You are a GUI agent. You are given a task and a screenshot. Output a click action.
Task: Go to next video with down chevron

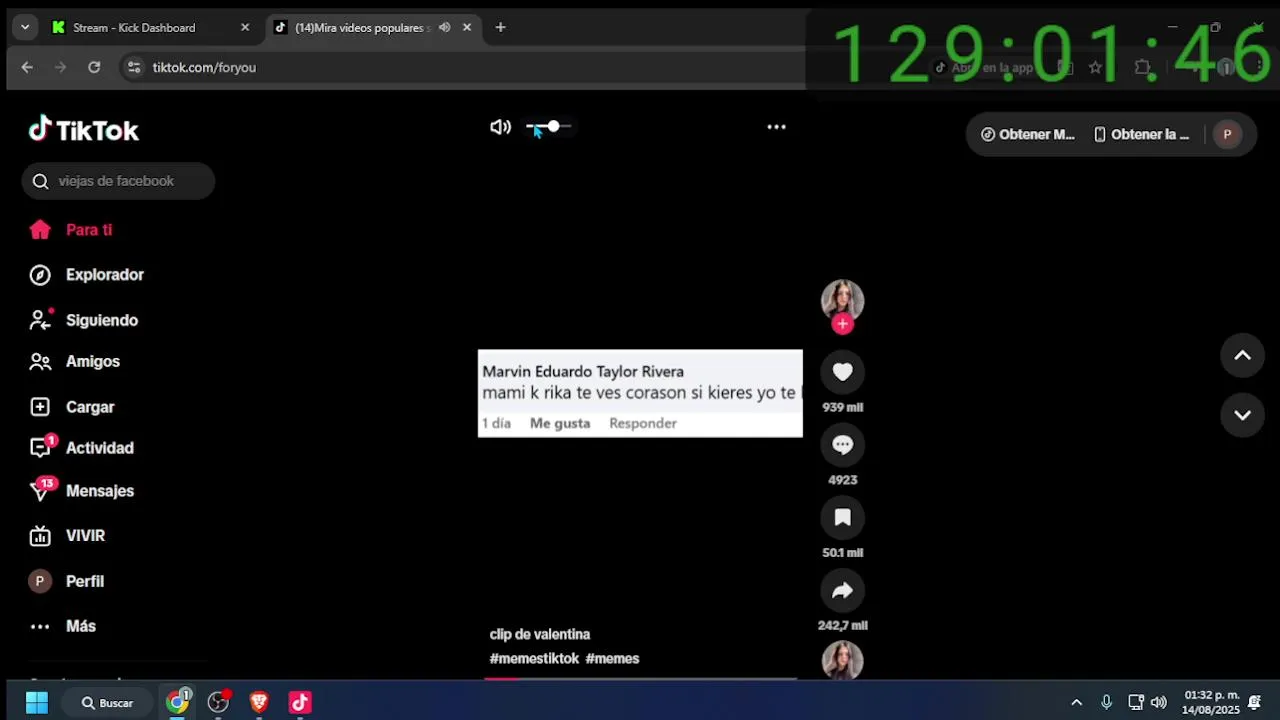click(1242, 415)
